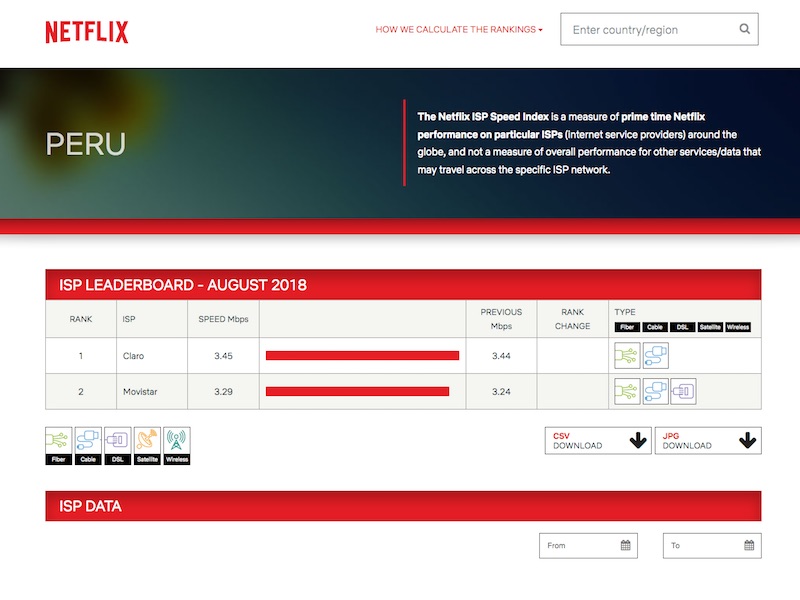The image size is (800, 600).
Task: Select the Movistar ISP name
Action: (140, 391)
